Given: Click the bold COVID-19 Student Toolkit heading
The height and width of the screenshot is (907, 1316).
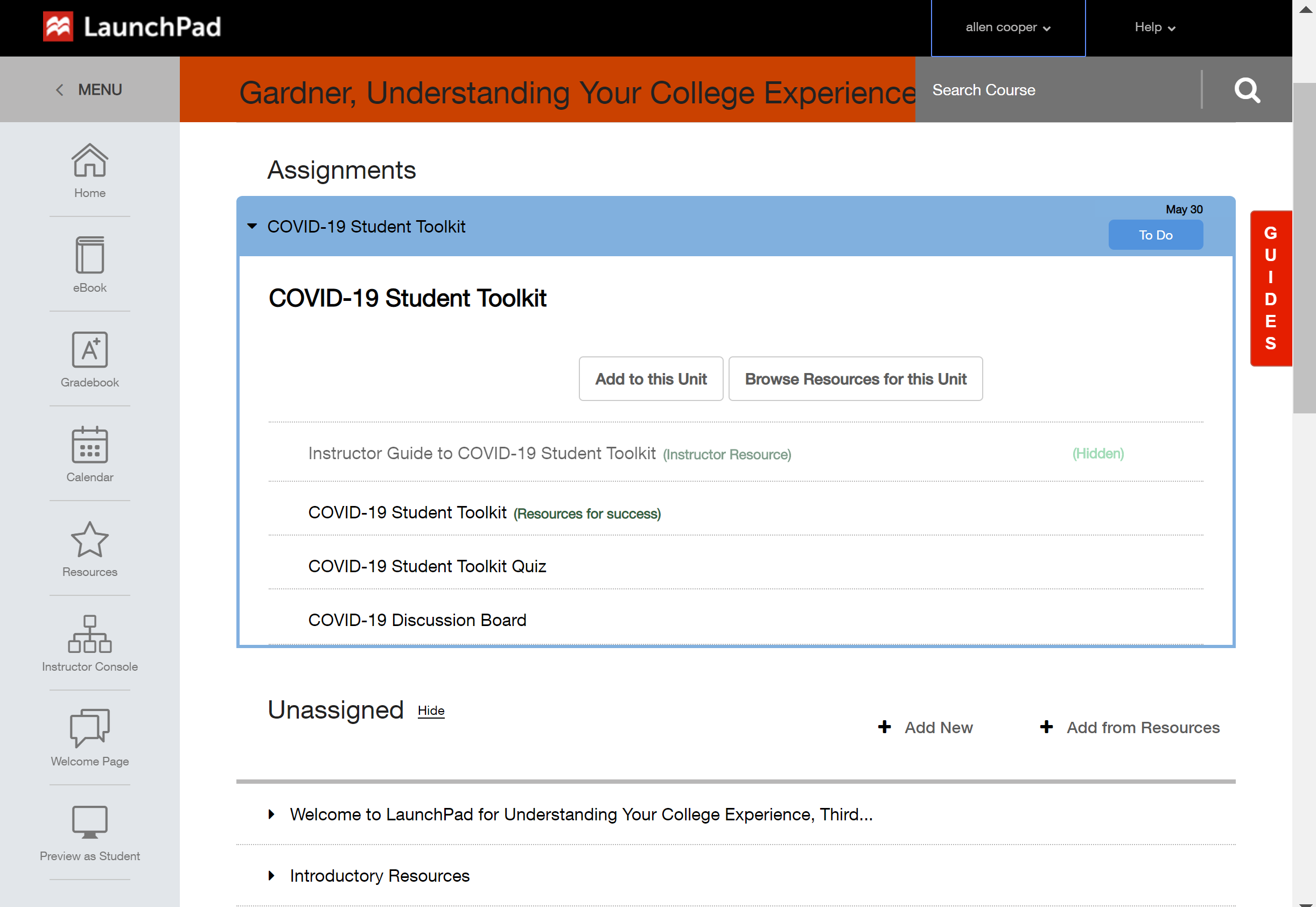Looking at the screenshot, I should pos(407,298).
